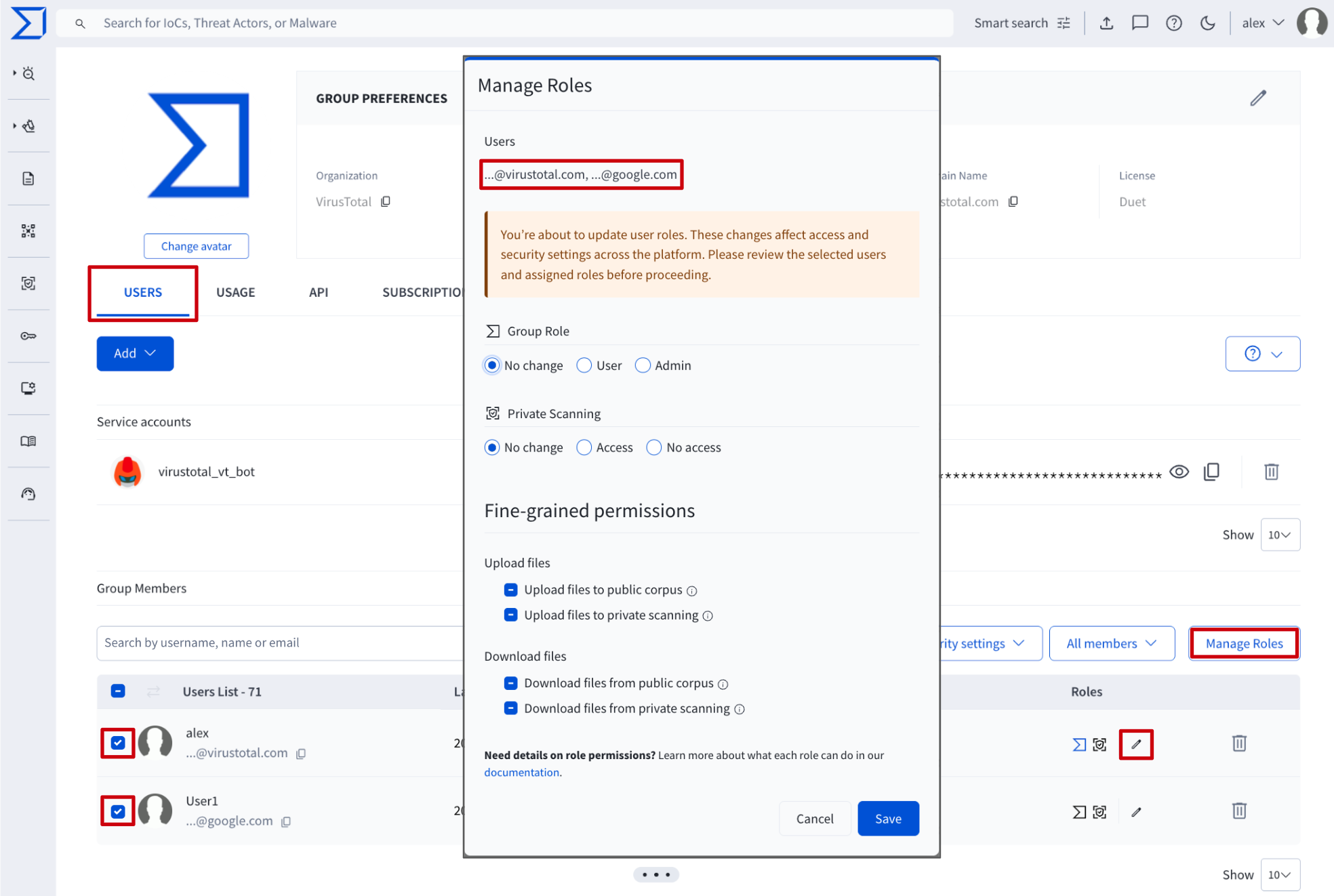Click pencil edit icon for User1 roles

(x=1136, y=811)
